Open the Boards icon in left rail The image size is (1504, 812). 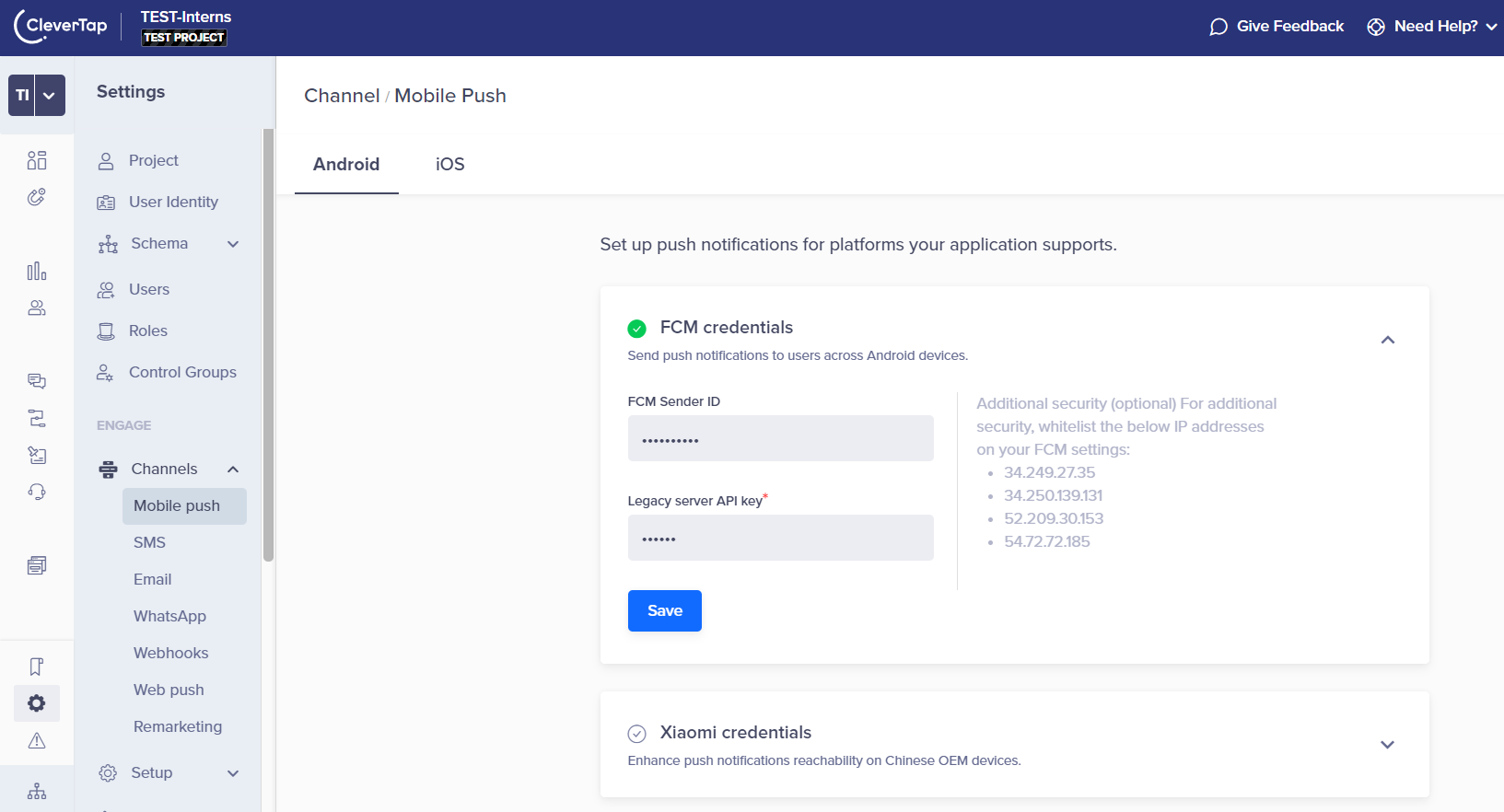(37, 160)
